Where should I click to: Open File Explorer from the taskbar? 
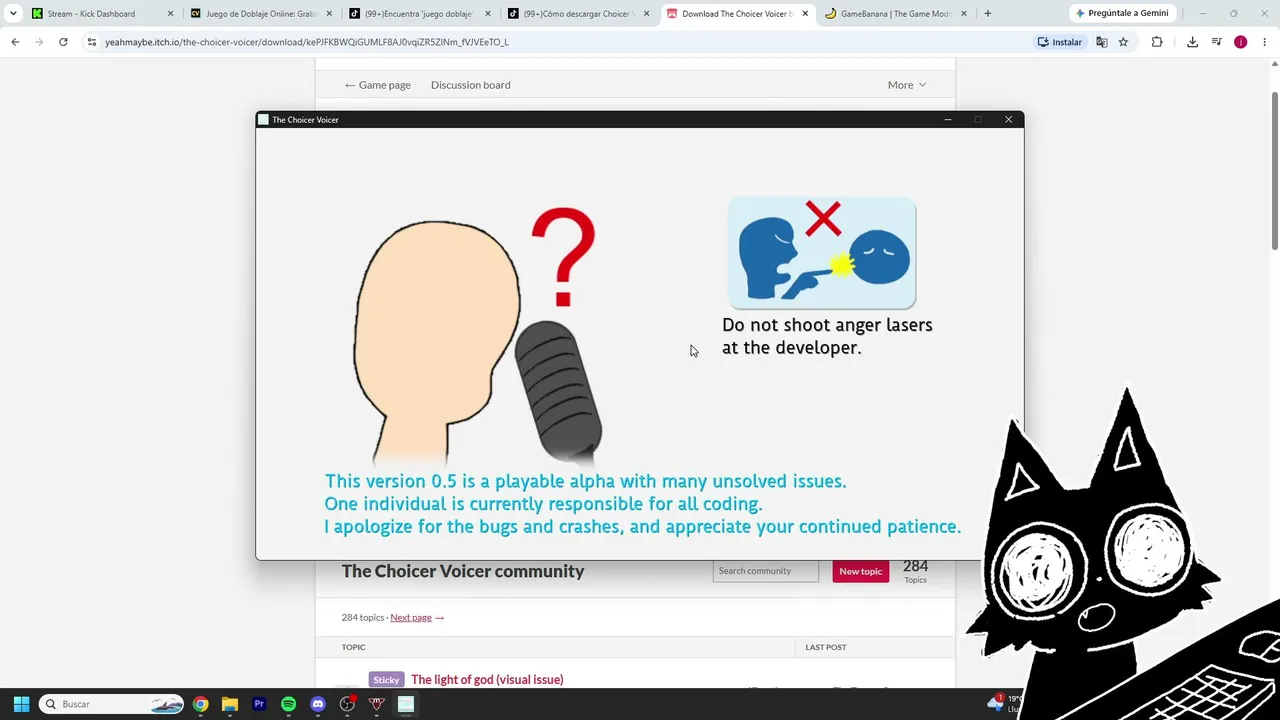click(229, 704)
